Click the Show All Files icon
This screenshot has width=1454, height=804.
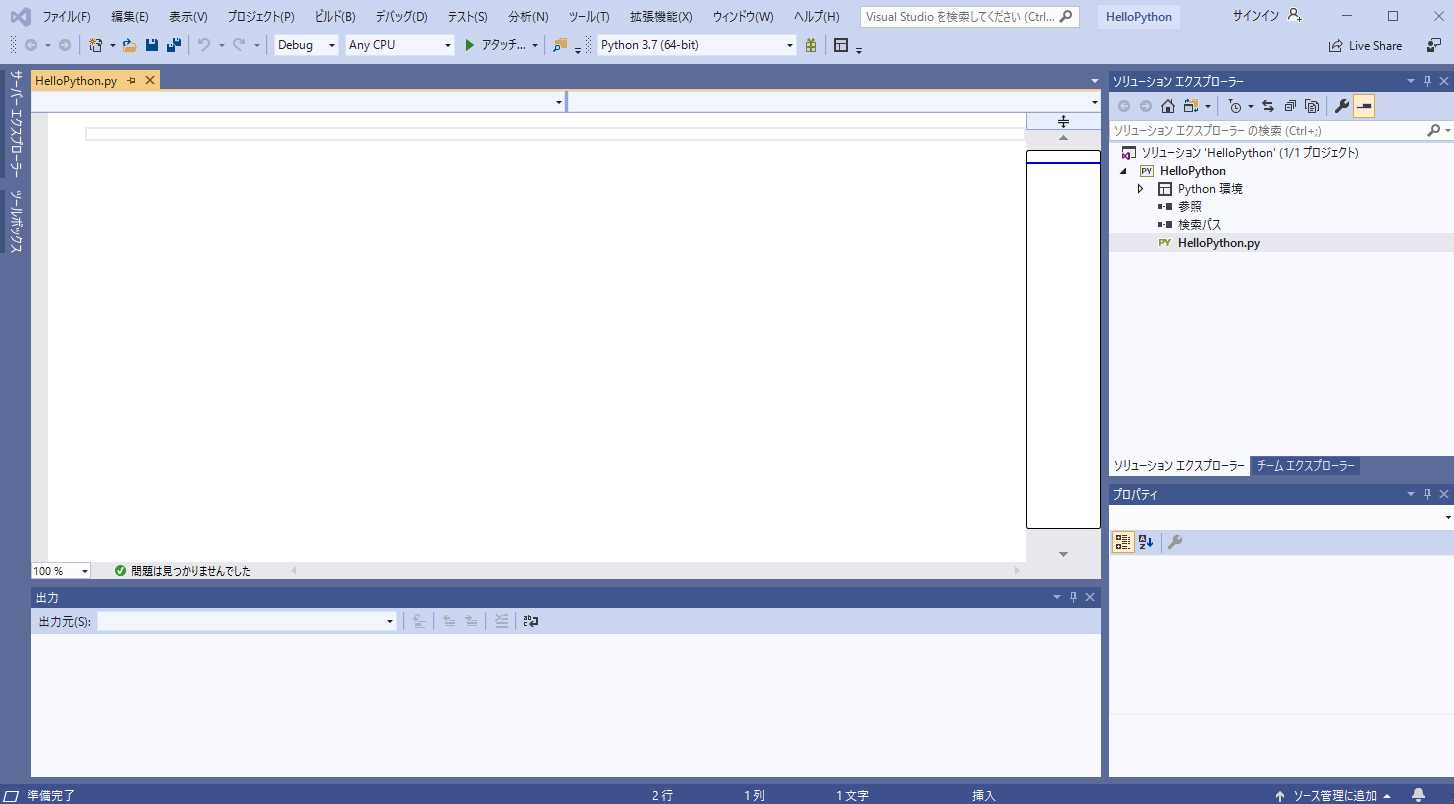coord(1312,106)
